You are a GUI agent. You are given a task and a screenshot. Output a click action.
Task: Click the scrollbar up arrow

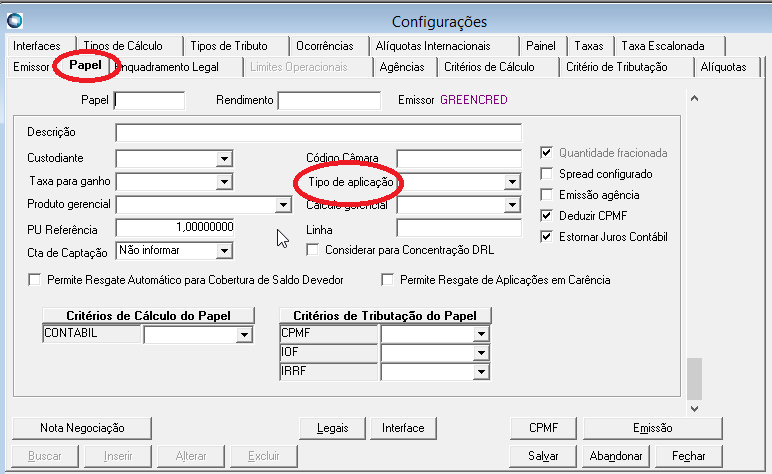(x=694, y=98)
